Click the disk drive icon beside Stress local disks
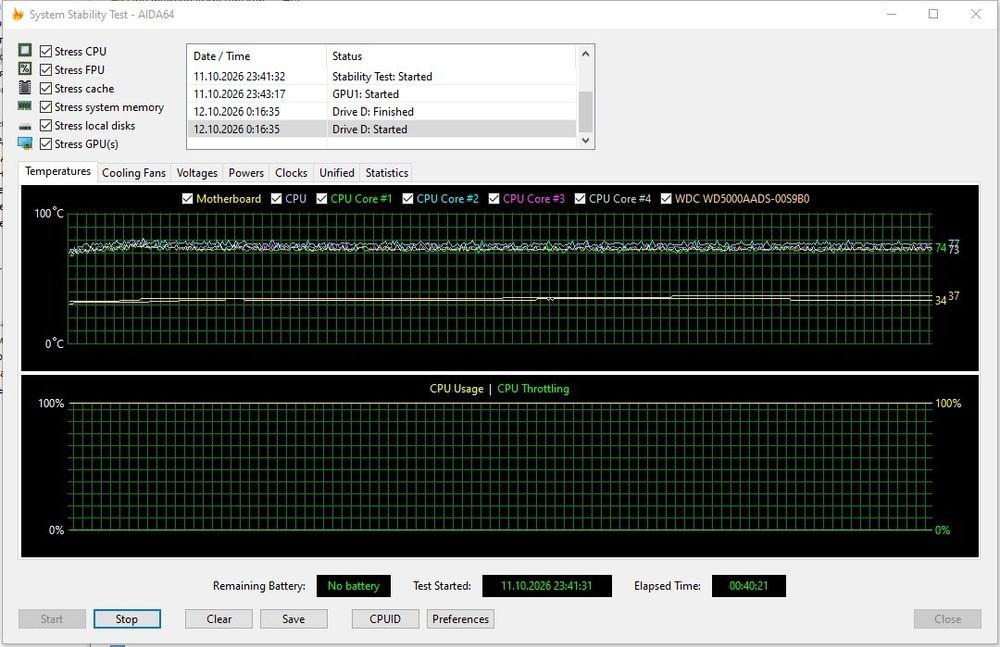Image resolution: width=1000 pixels, height=647 pixels. pyautogui.click(x=25, y=126)
